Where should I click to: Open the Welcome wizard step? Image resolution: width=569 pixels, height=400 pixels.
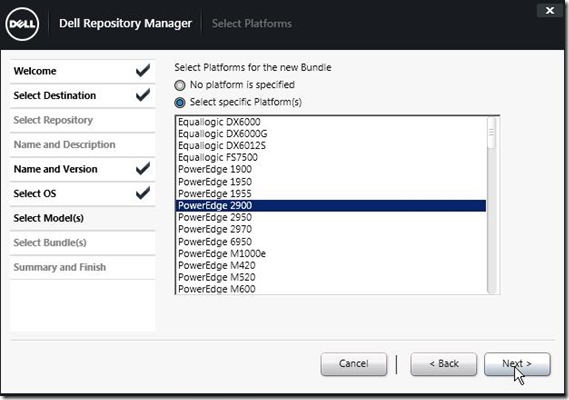(83, 71)
